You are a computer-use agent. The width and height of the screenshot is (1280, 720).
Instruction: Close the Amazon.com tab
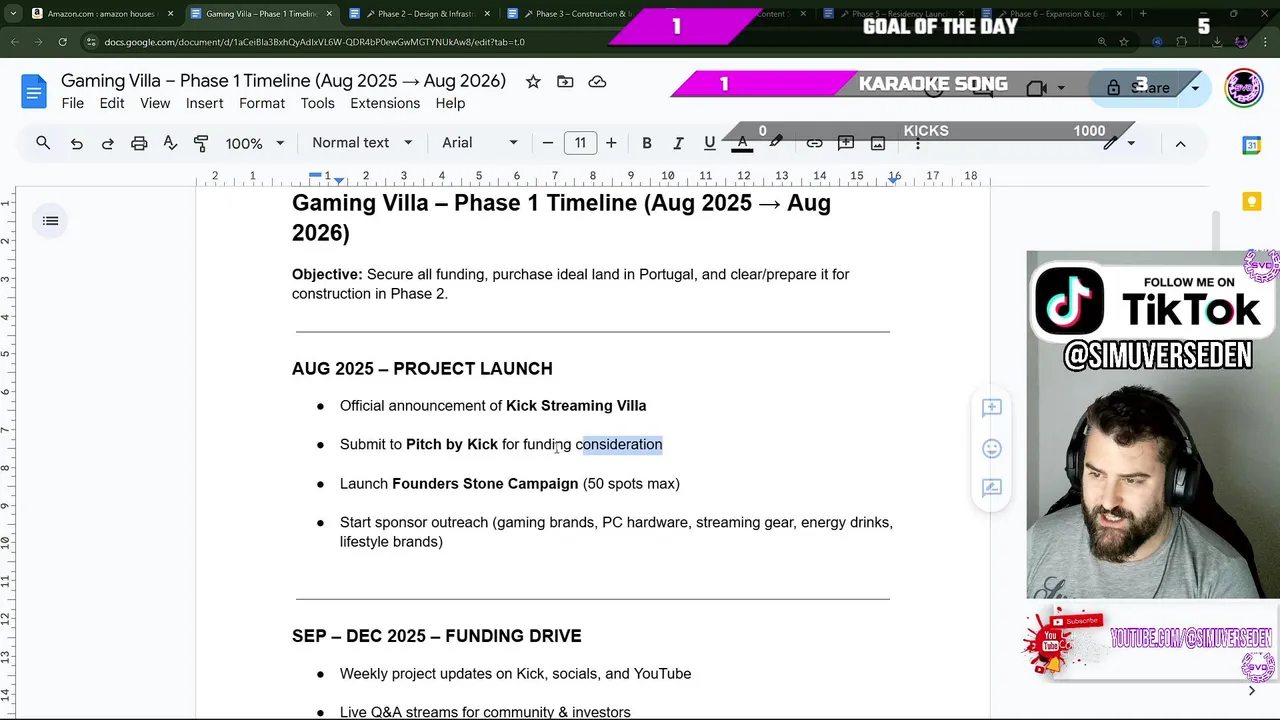(170, 14)
